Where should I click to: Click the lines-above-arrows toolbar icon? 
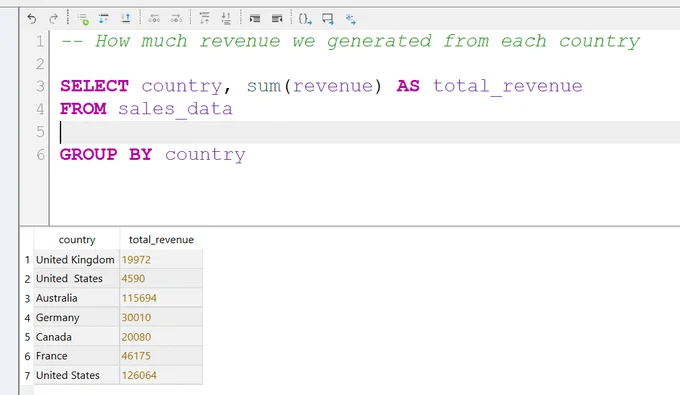coord(204,19)
